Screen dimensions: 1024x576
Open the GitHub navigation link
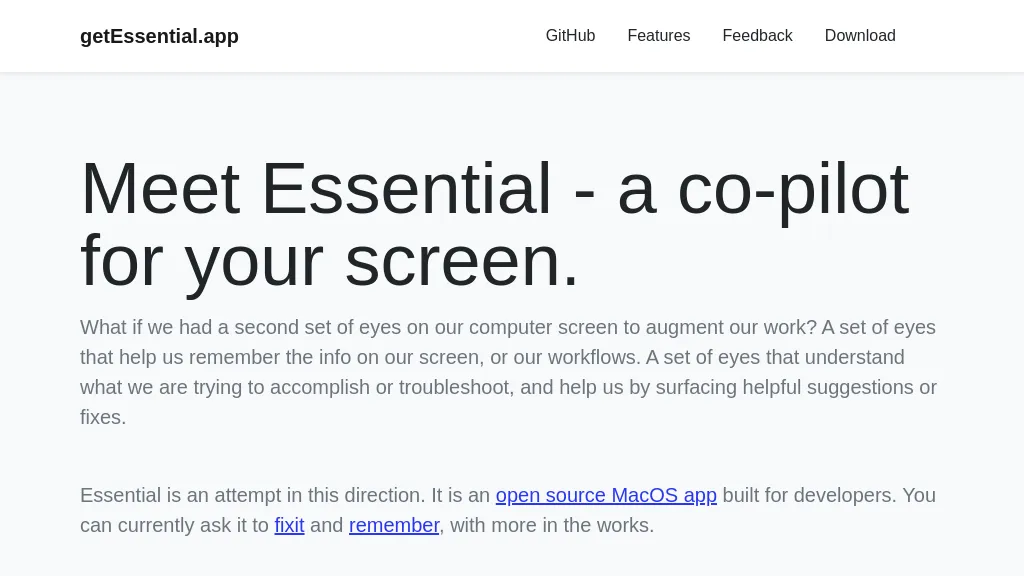pos(570,36)
